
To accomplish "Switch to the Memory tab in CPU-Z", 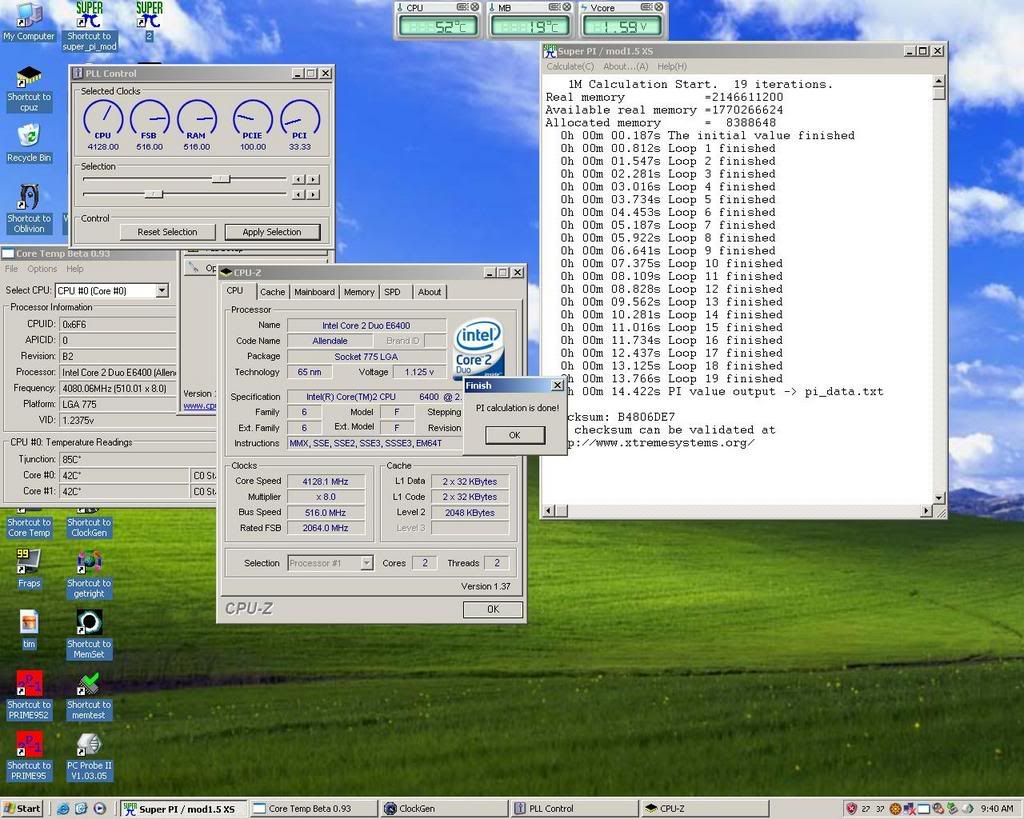I will (x=359, y=292).
